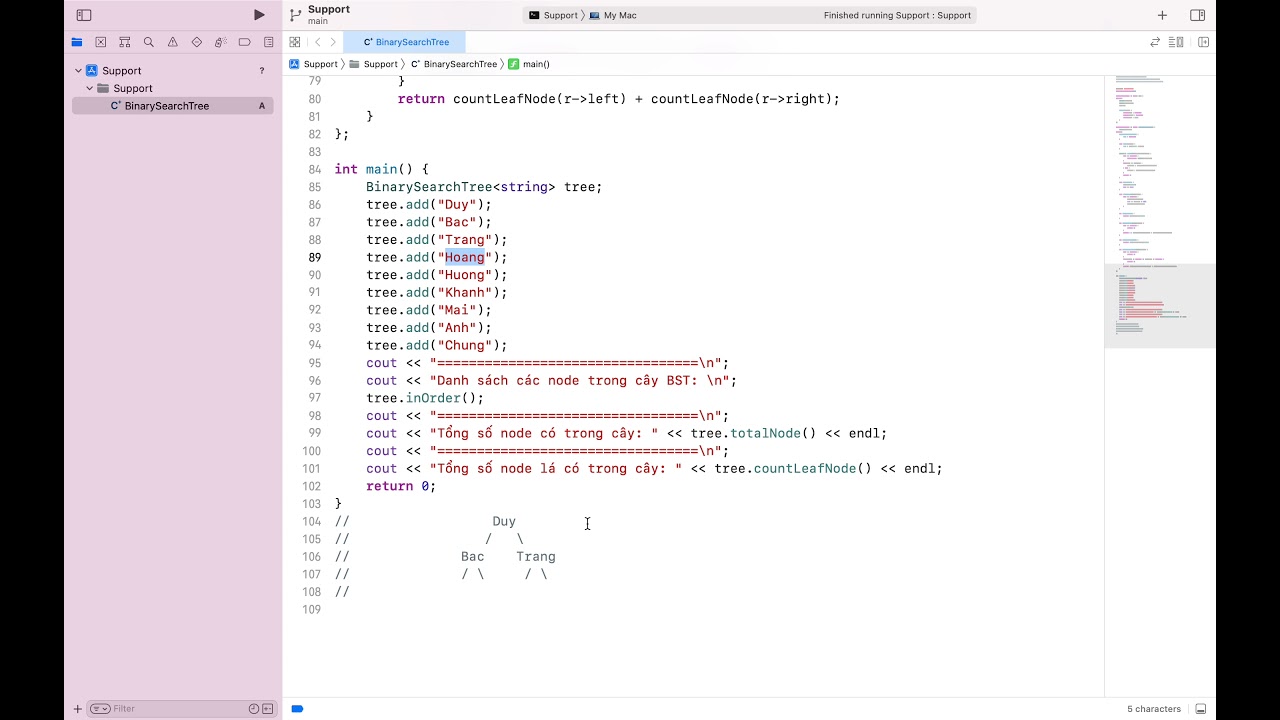The height and width of the screenshot is (720, 1280).
Task: Click the blue breakpoint toggle in debug bar
Action: point(297,709)
